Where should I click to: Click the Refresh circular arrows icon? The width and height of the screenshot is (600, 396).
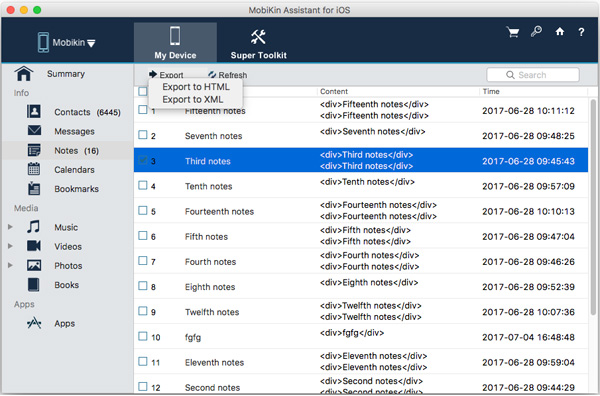(x=212, y=74)
